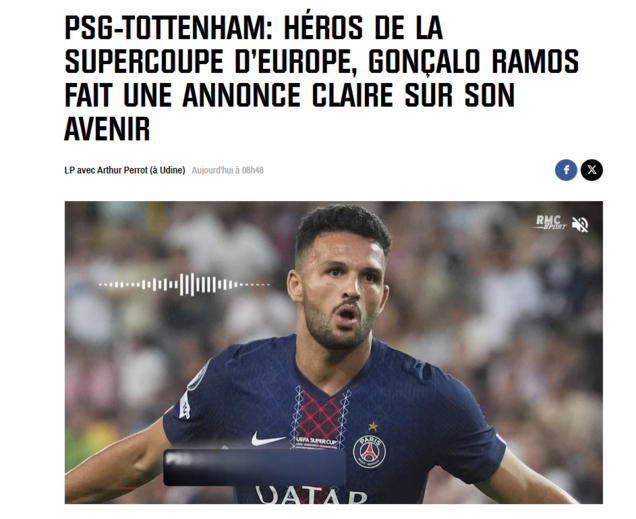Unmute the video with speaker icon
636x519 pixels.
[x=580, y=224]
